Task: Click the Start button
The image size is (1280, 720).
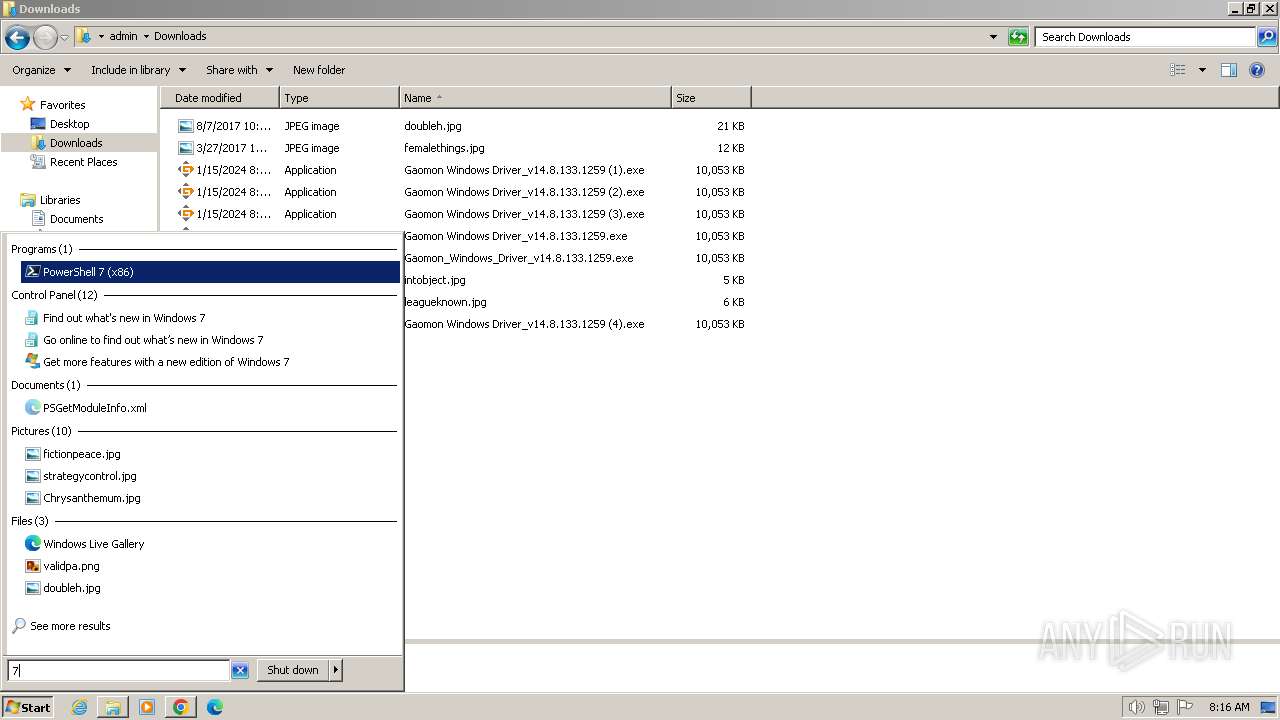Action: coord(28,707)
